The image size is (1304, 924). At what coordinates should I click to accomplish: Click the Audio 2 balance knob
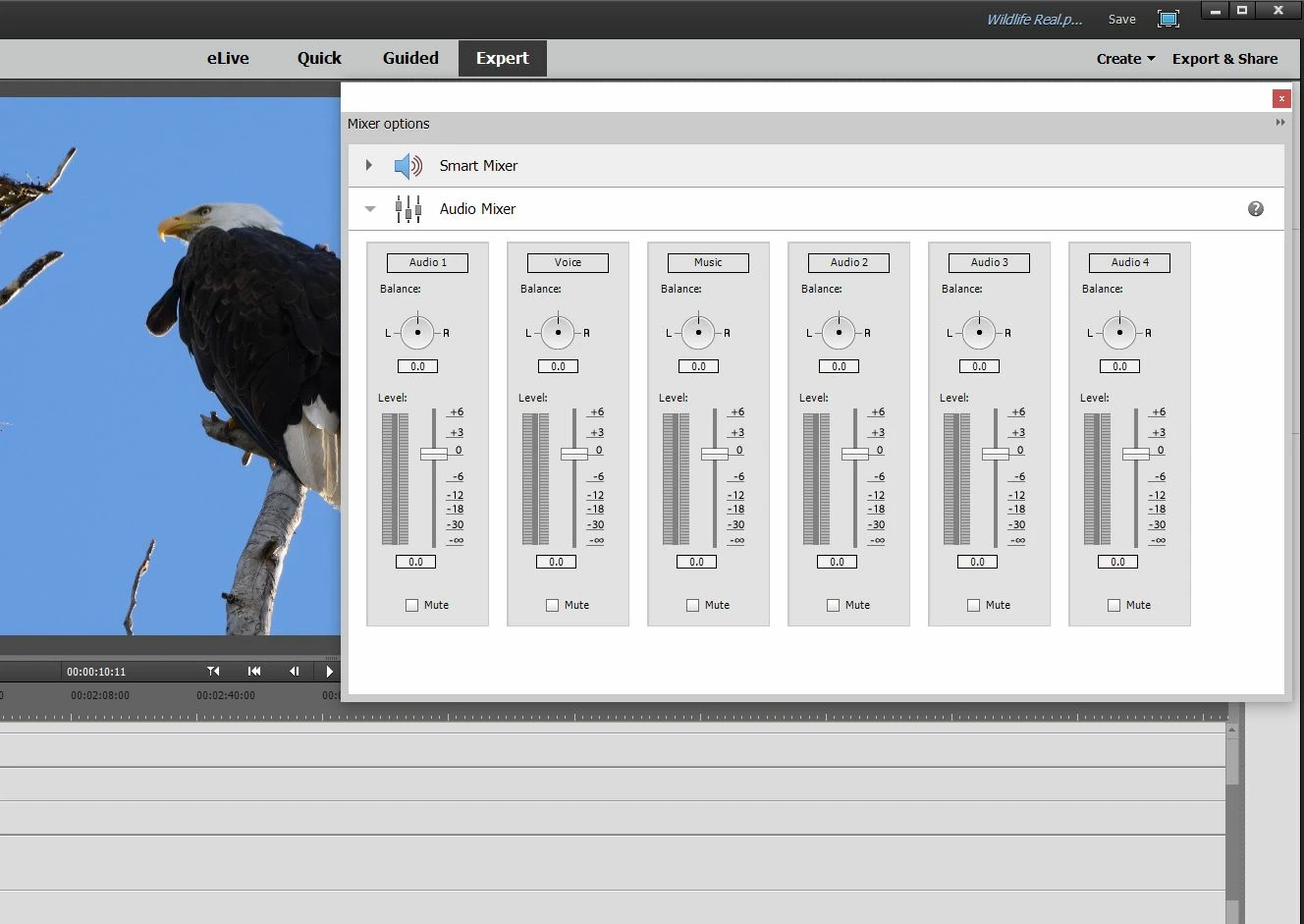[x=839, y=332]
